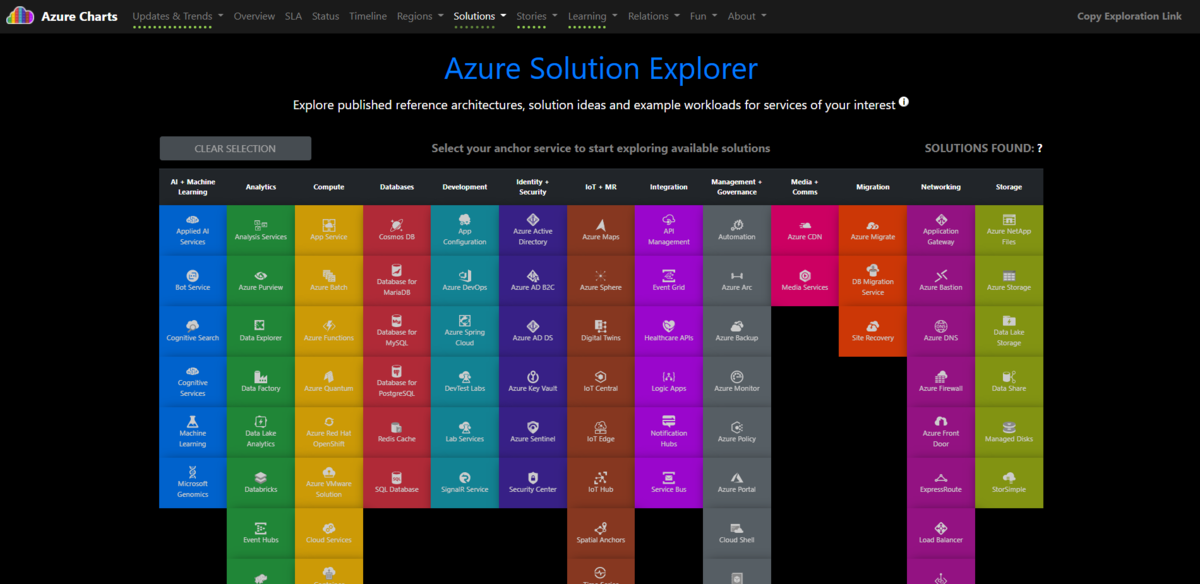This screenshot has height=584, width=1200.
Task: Click the Networking column header
Action: pyautogui.click(x=941, y=187)
